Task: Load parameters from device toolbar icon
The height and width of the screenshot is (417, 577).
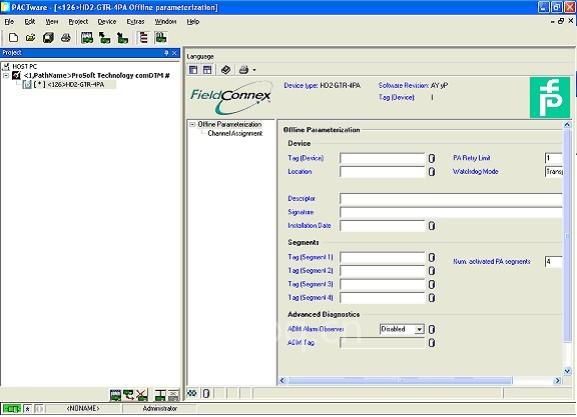Action: click(x=105, y=38)
